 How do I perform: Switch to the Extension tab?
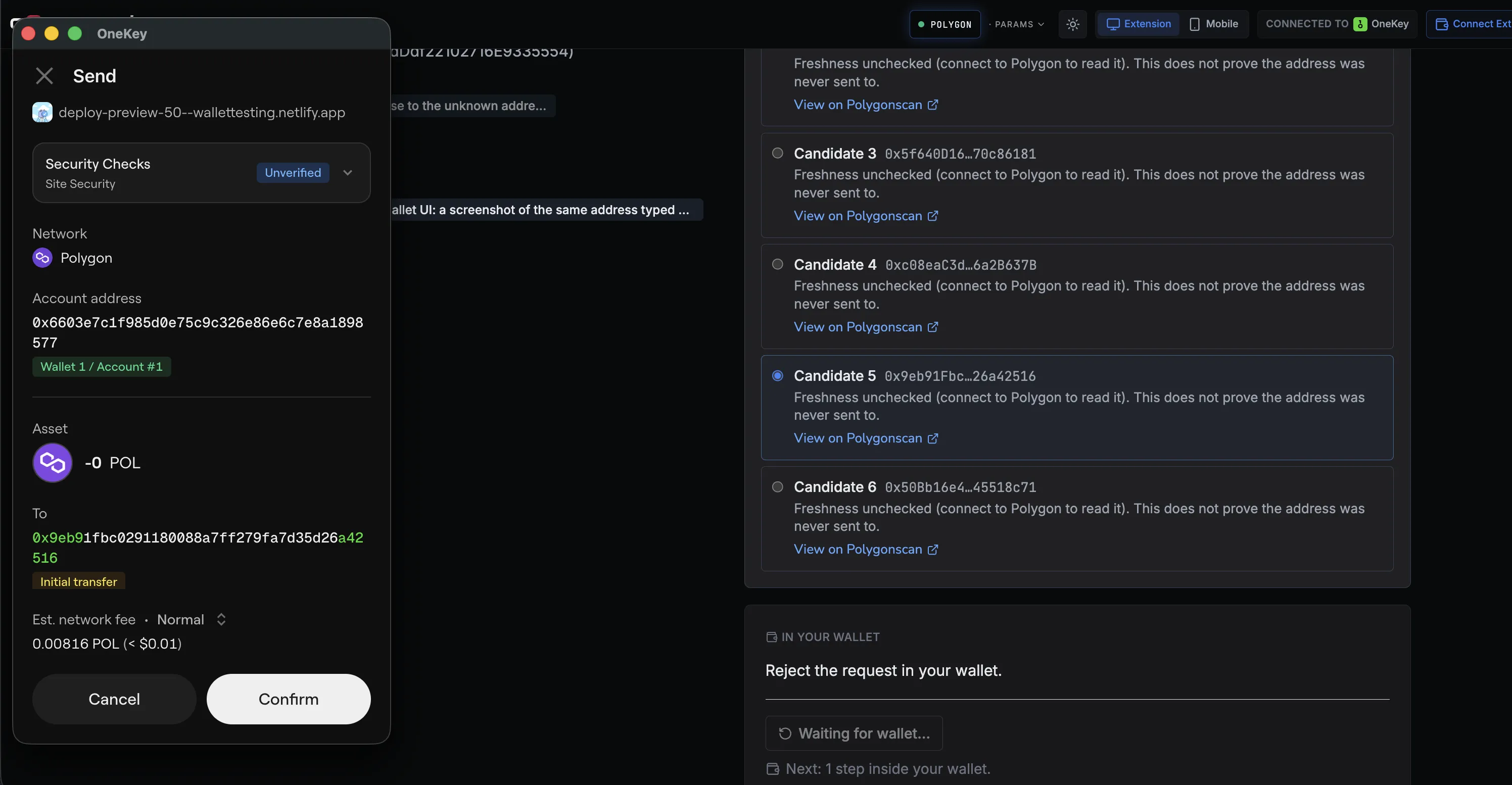(x=1138, y=24)
